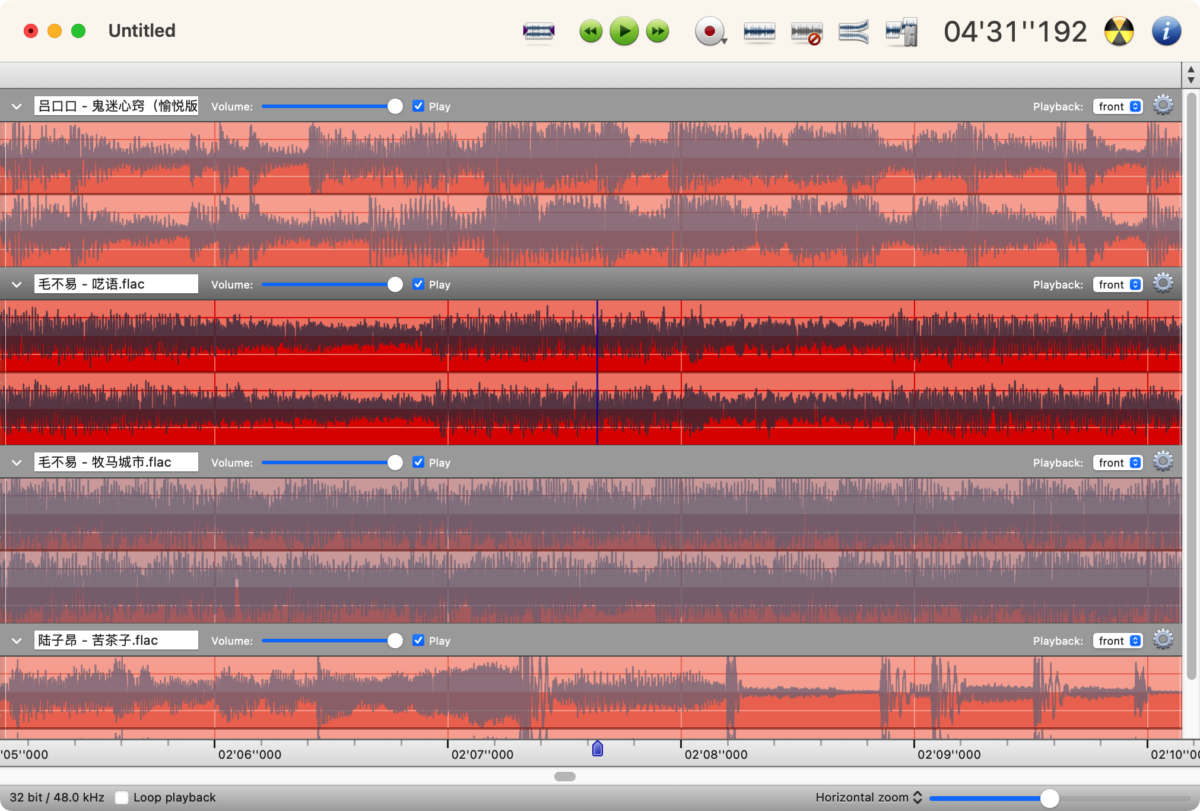Click the volume slider of 鬼迷心窍 track
1200x811 pixels.
tap(332, 106)
